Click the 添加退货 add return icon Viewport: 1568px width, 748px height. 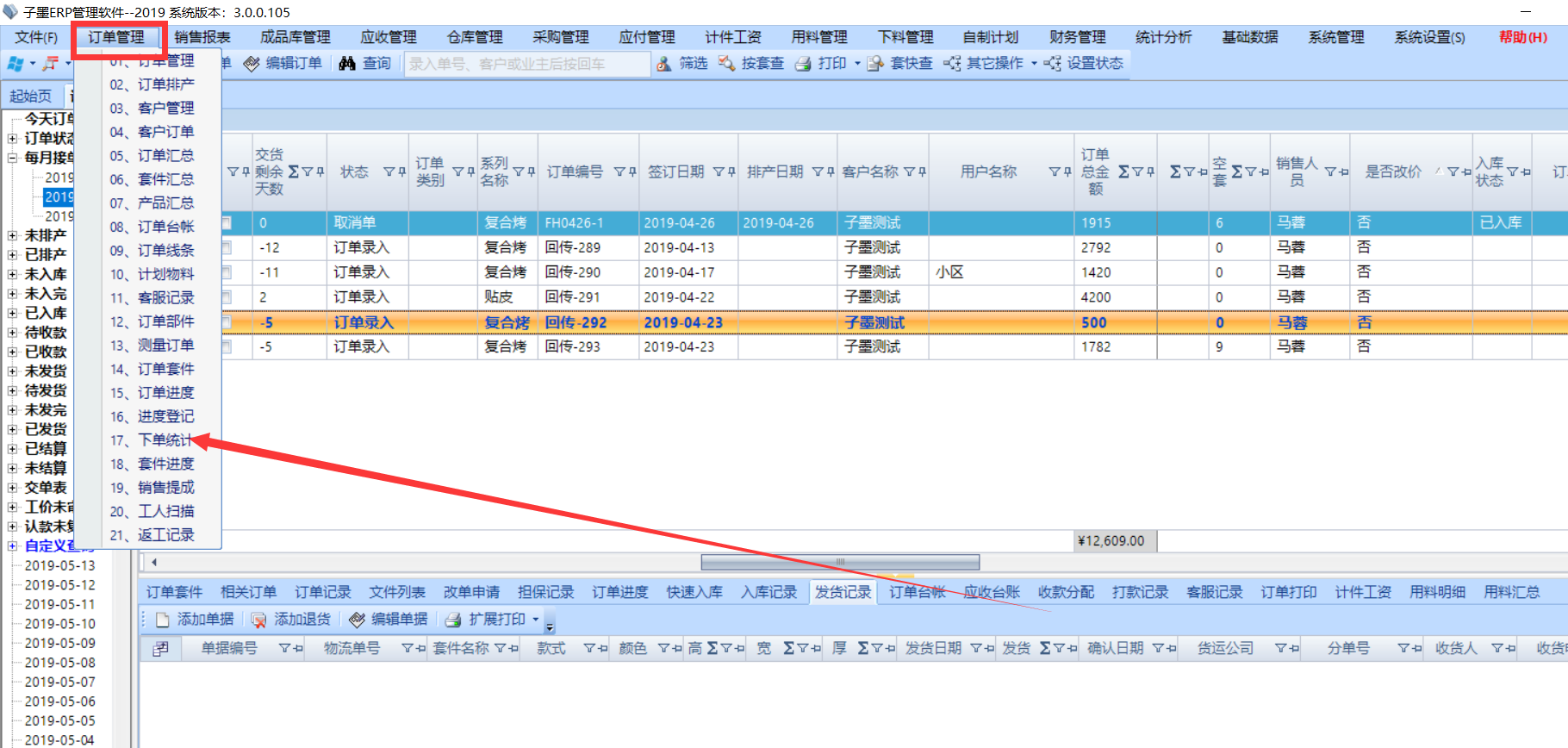258,620
